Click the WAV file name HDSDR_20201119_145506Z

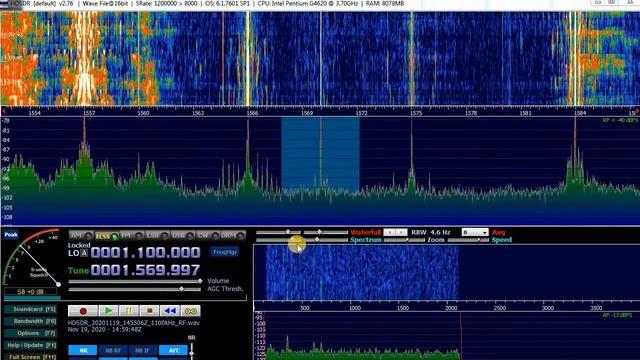tap(133, 322)
